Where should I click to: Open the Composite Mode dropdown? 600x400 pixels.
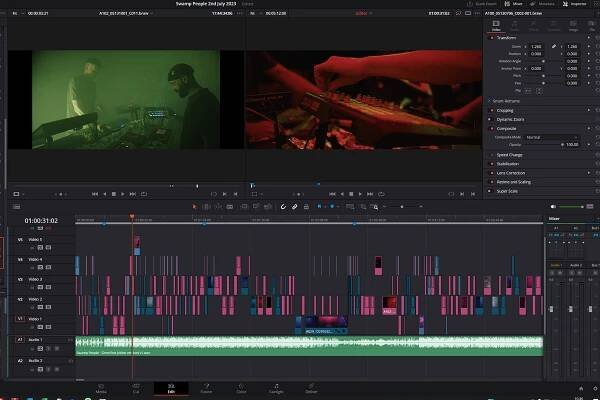[552, 137]
